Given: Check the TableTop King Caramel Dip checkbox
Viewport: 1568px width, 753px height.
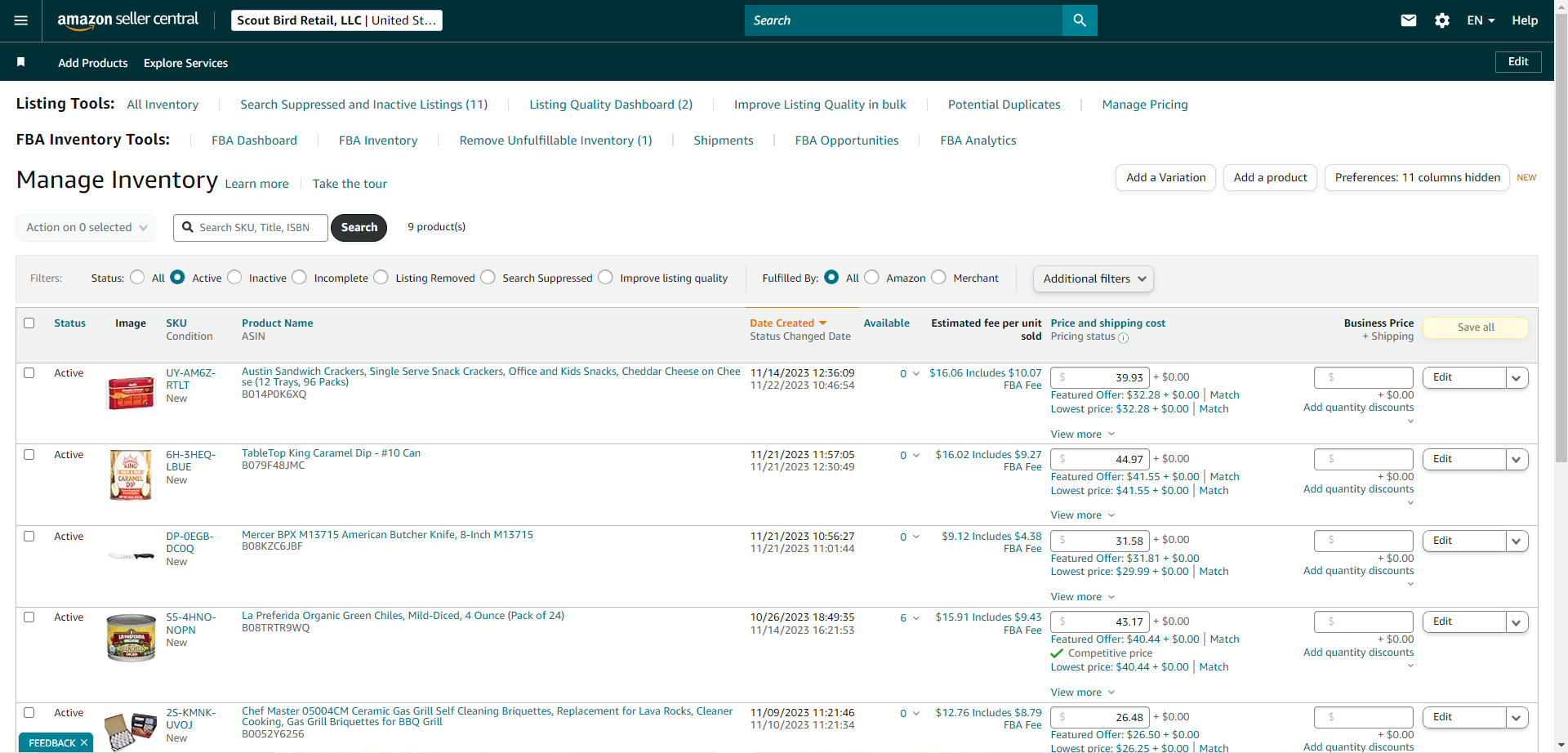Looking at the screenshot, I should (29, 454).
